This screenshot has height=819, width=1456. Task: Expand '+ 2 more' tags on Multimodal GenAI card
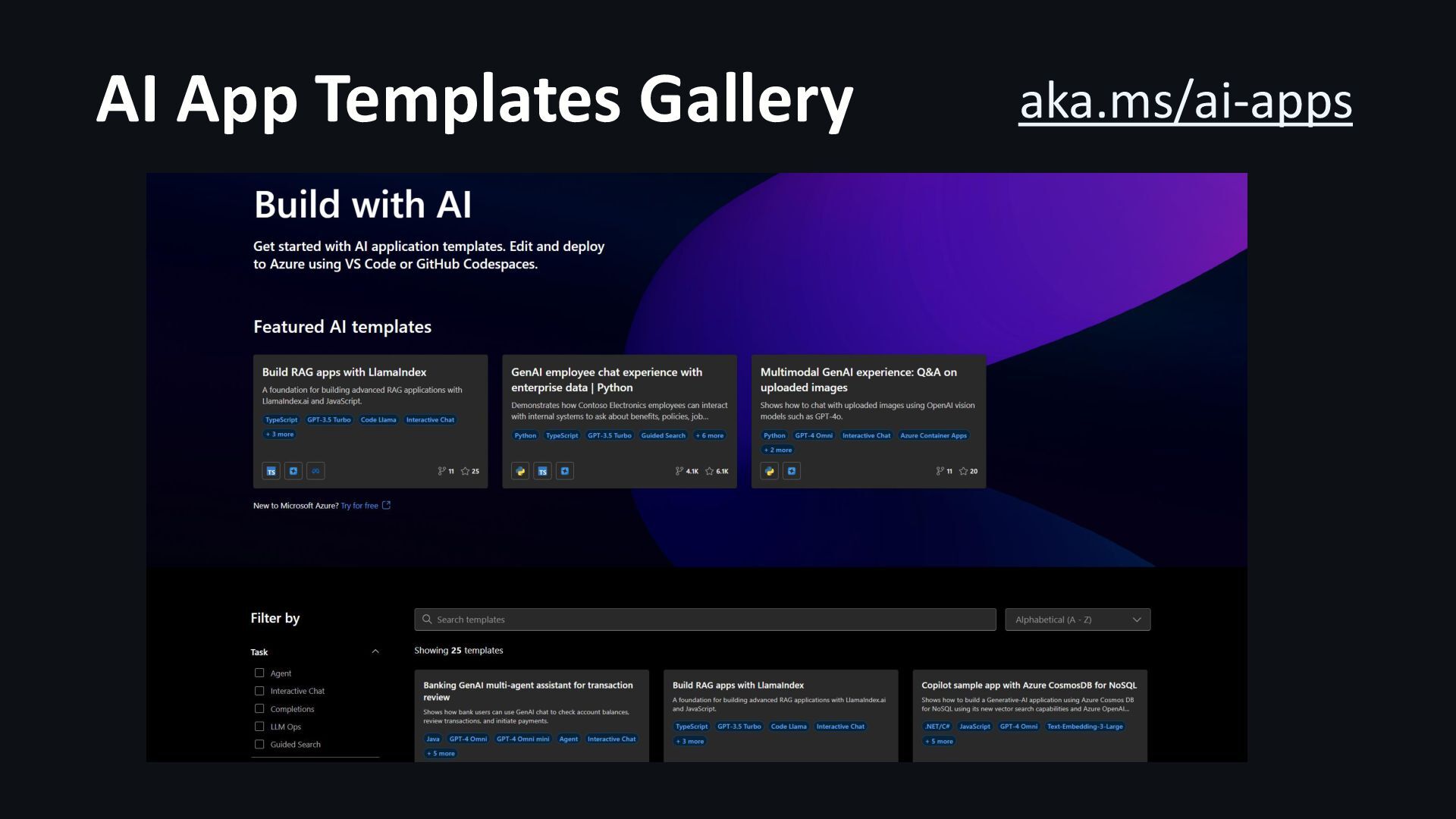pyautogui.click(x=778, y=450)
